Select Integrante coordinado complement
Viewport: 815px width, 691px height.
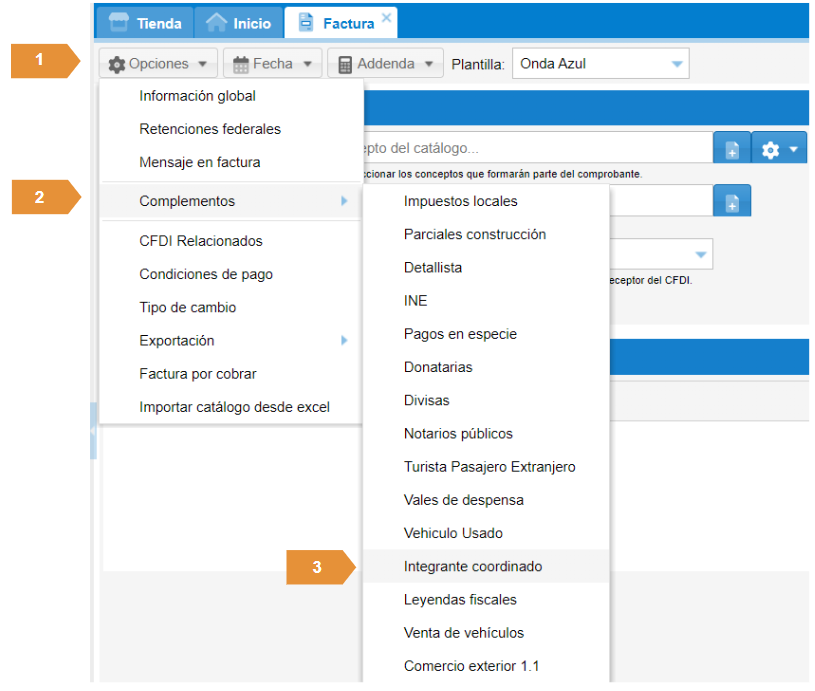coord(473,566)
